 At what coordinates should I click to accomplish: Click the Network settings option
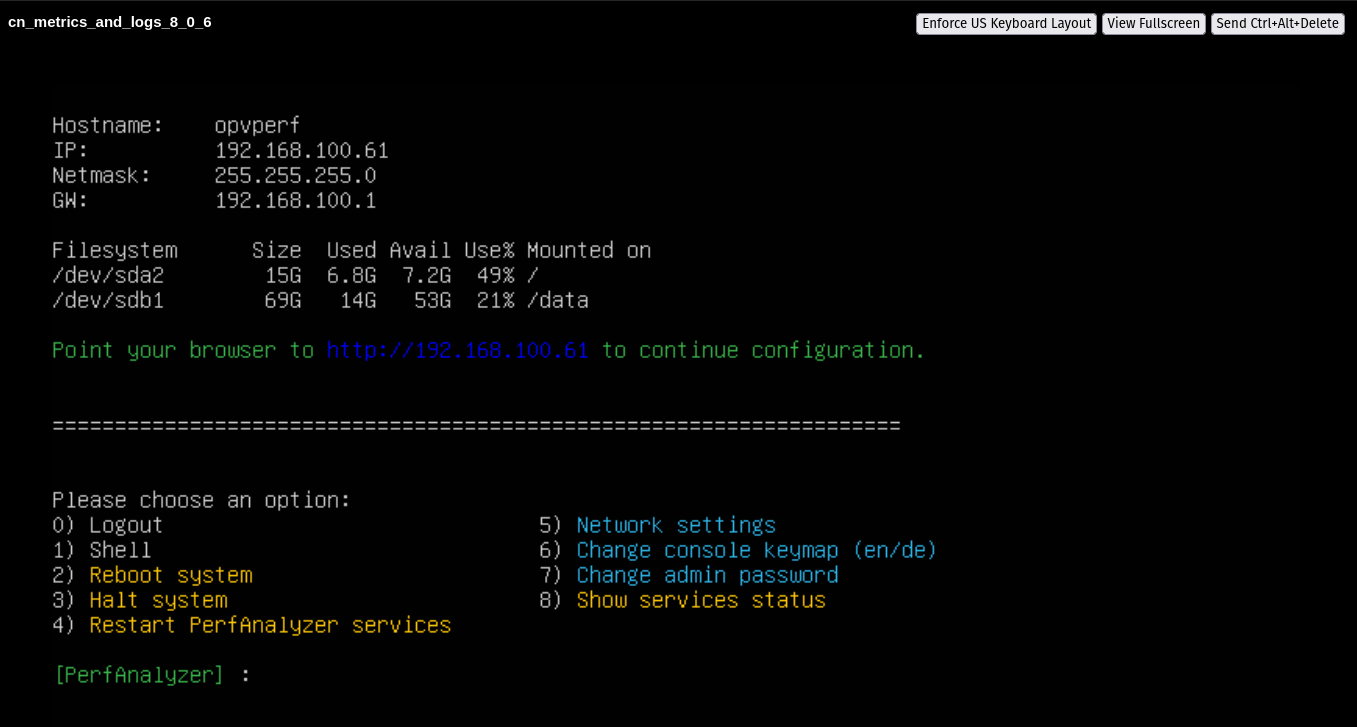tap(676, 525)
